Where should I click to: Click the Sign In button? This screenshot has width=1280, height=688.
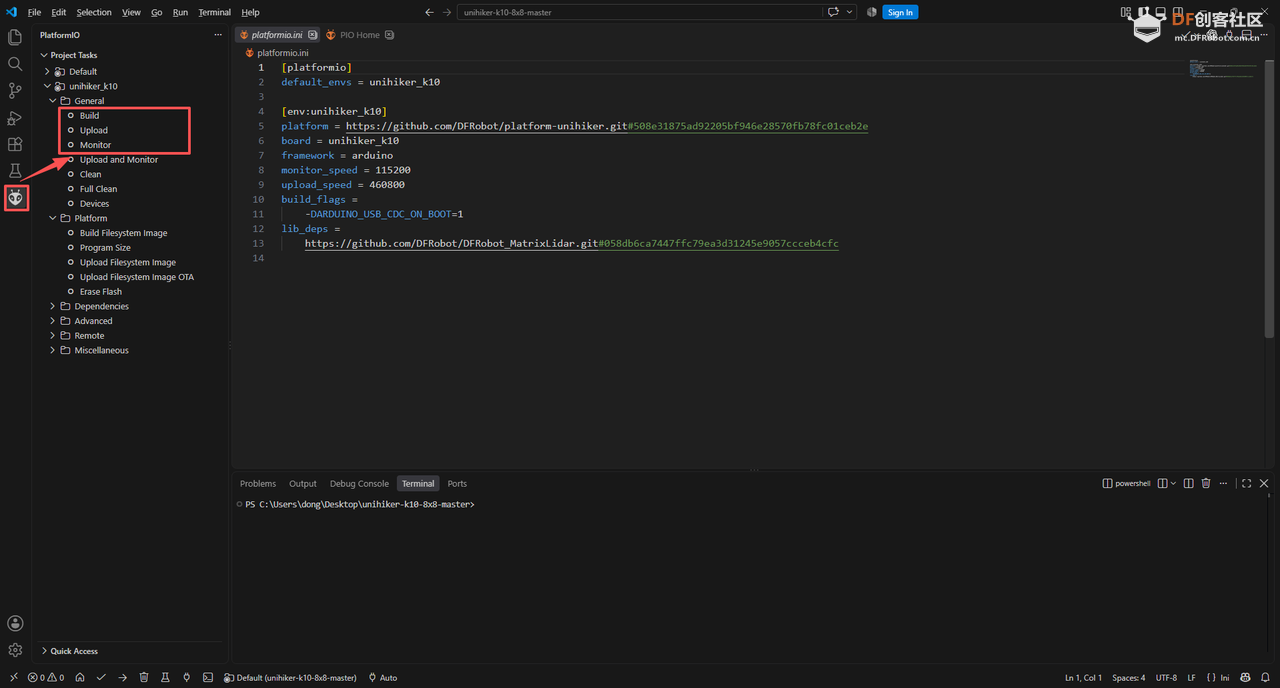900,12
